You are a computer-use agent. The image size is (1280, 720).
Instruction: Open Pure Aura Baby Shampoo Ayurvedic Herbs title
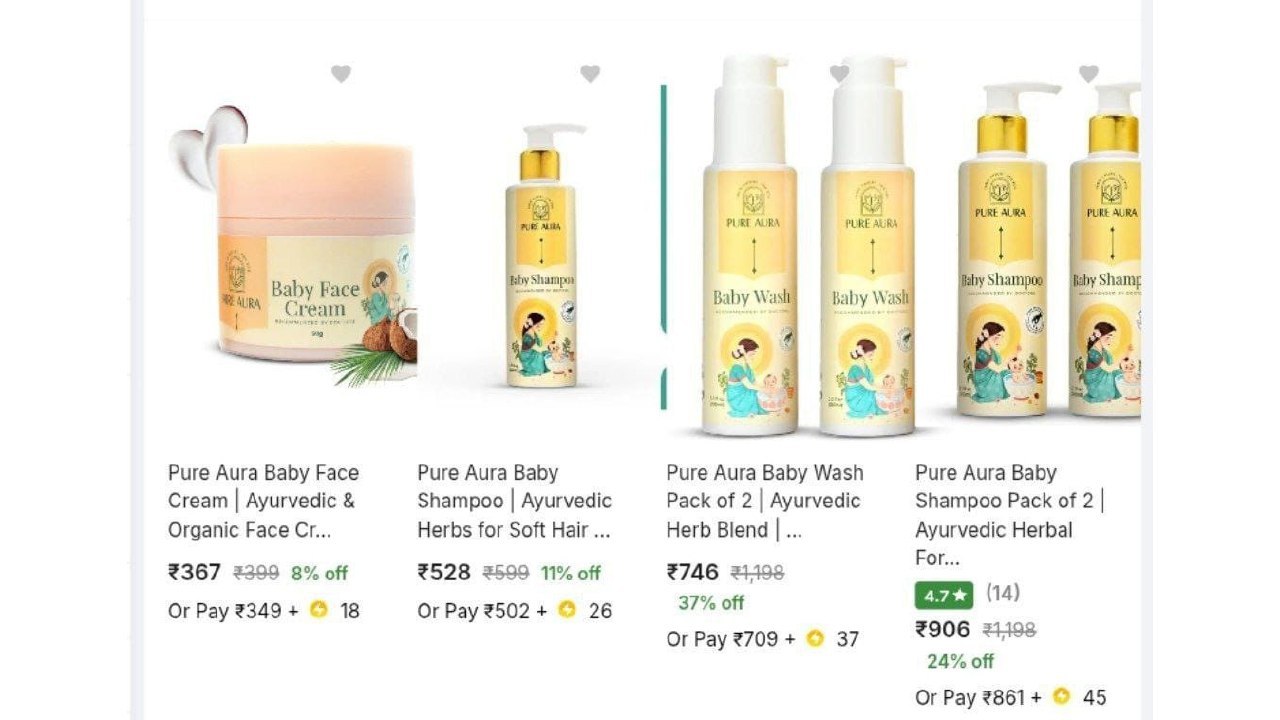(x=514, y=501)
